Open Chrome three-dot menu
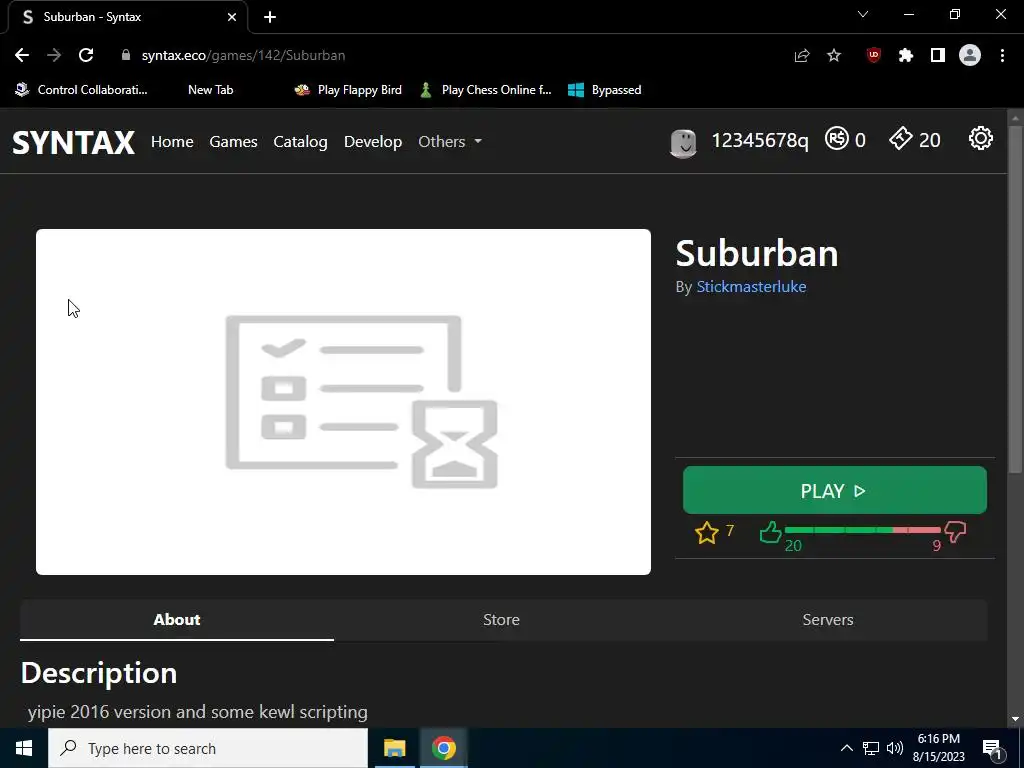Viewport: 1024px width, 768px height. (x=1002, y=56)
